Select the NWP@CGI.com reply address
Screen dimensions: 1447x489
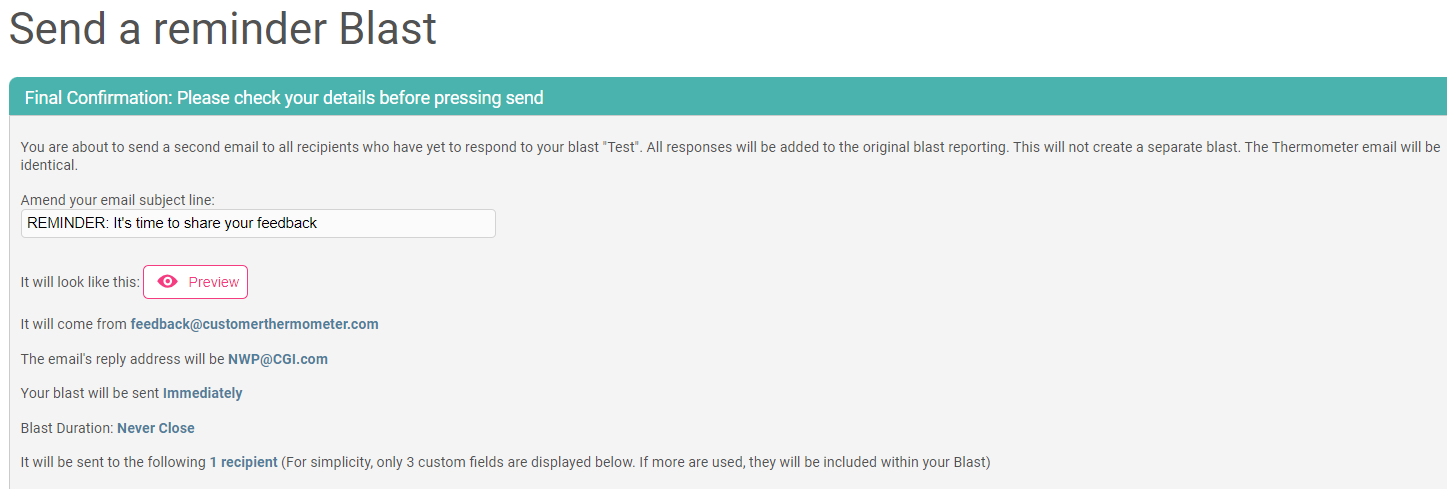278,359
